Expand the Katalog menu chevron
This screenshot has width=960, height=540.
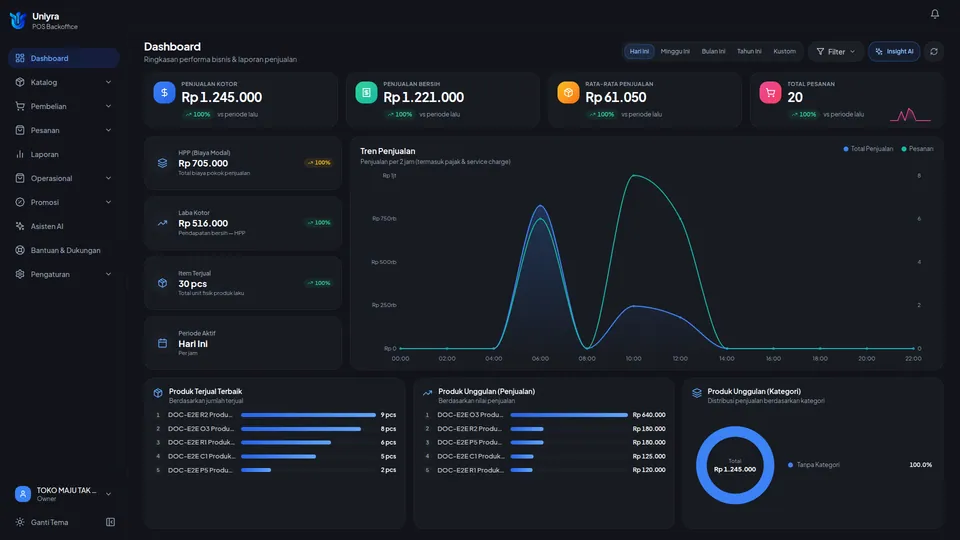[108, 82]
